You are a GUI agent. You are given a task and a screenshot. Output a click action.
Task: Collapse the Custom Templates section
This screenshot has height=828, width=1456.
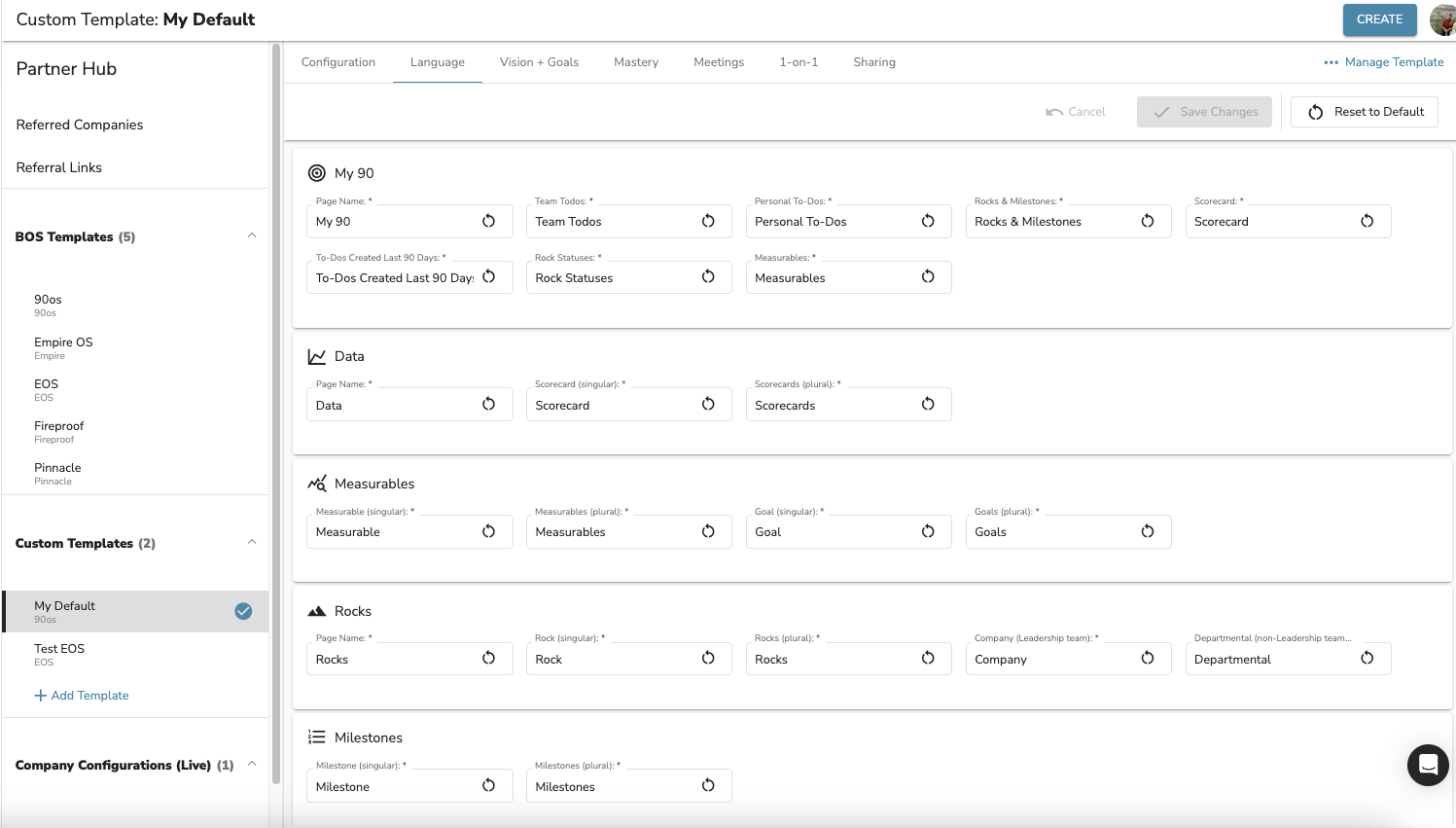[x=252, y=542]
